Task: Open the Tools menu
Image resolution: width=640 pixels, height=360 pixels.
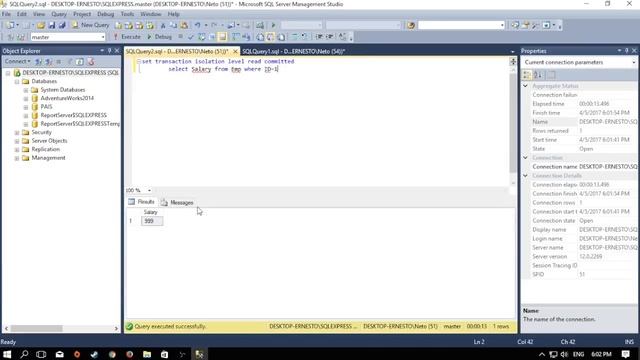Action: [127, 14]
